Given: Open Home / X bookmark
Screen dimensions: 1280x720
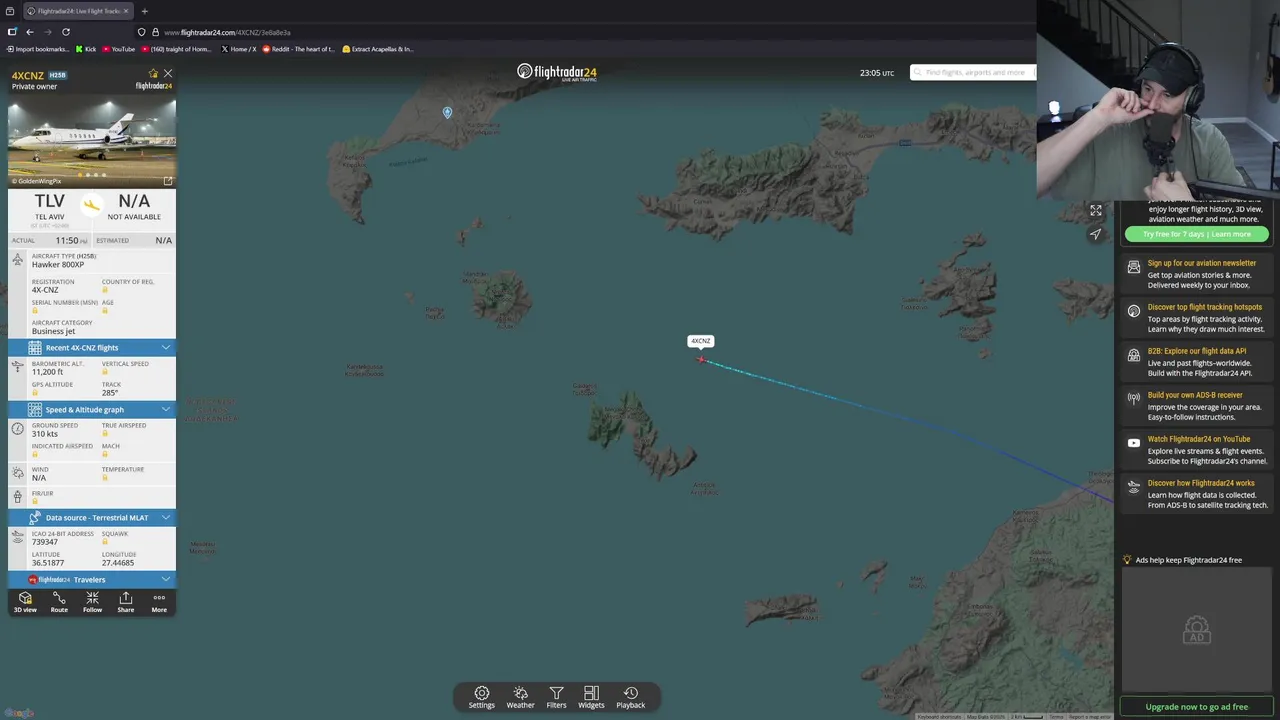Looking at the screenshot, I should point(238,49).
